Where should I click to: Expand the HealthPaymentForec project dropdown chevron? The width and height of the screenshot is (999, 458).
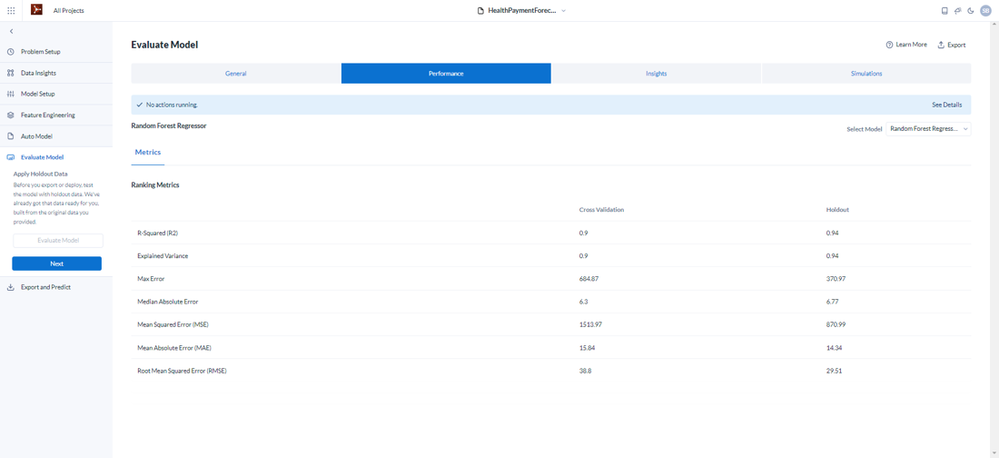tap(563, 11)
